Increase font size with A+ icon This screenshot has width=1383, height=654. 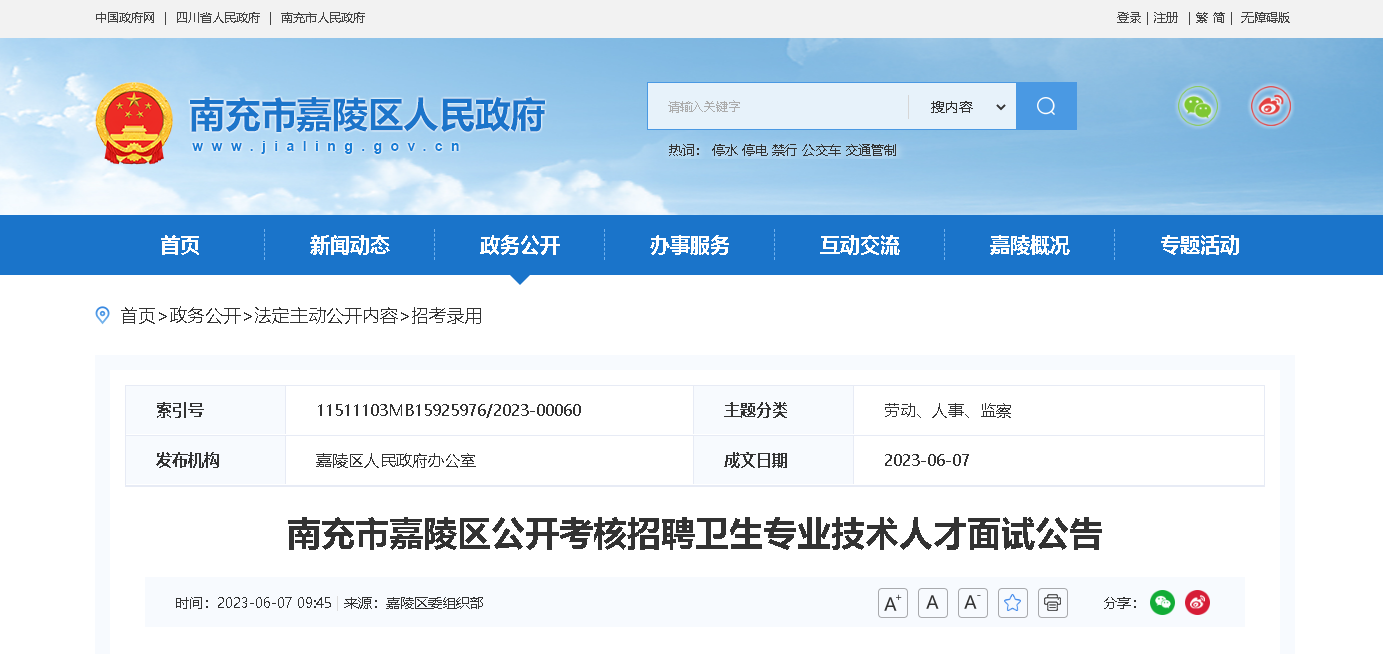pos(892,603)
